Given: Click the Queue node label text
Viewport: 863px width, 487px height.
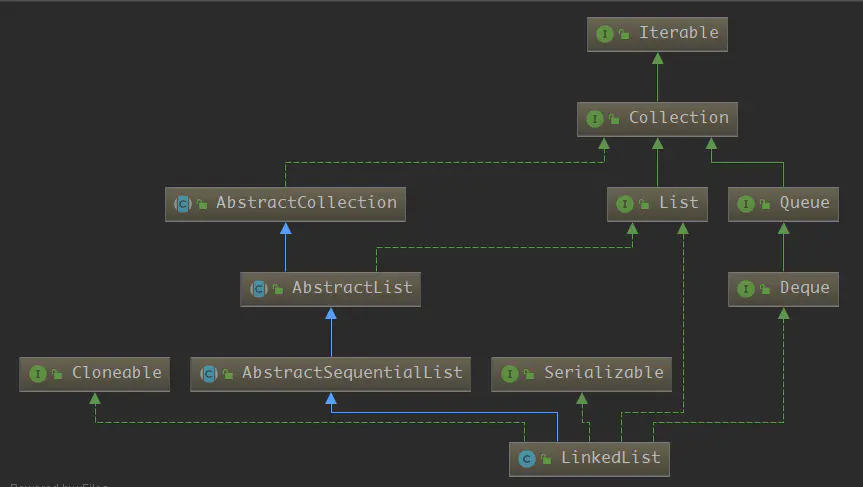Looking at the screenshot, I should pos(805,203).
